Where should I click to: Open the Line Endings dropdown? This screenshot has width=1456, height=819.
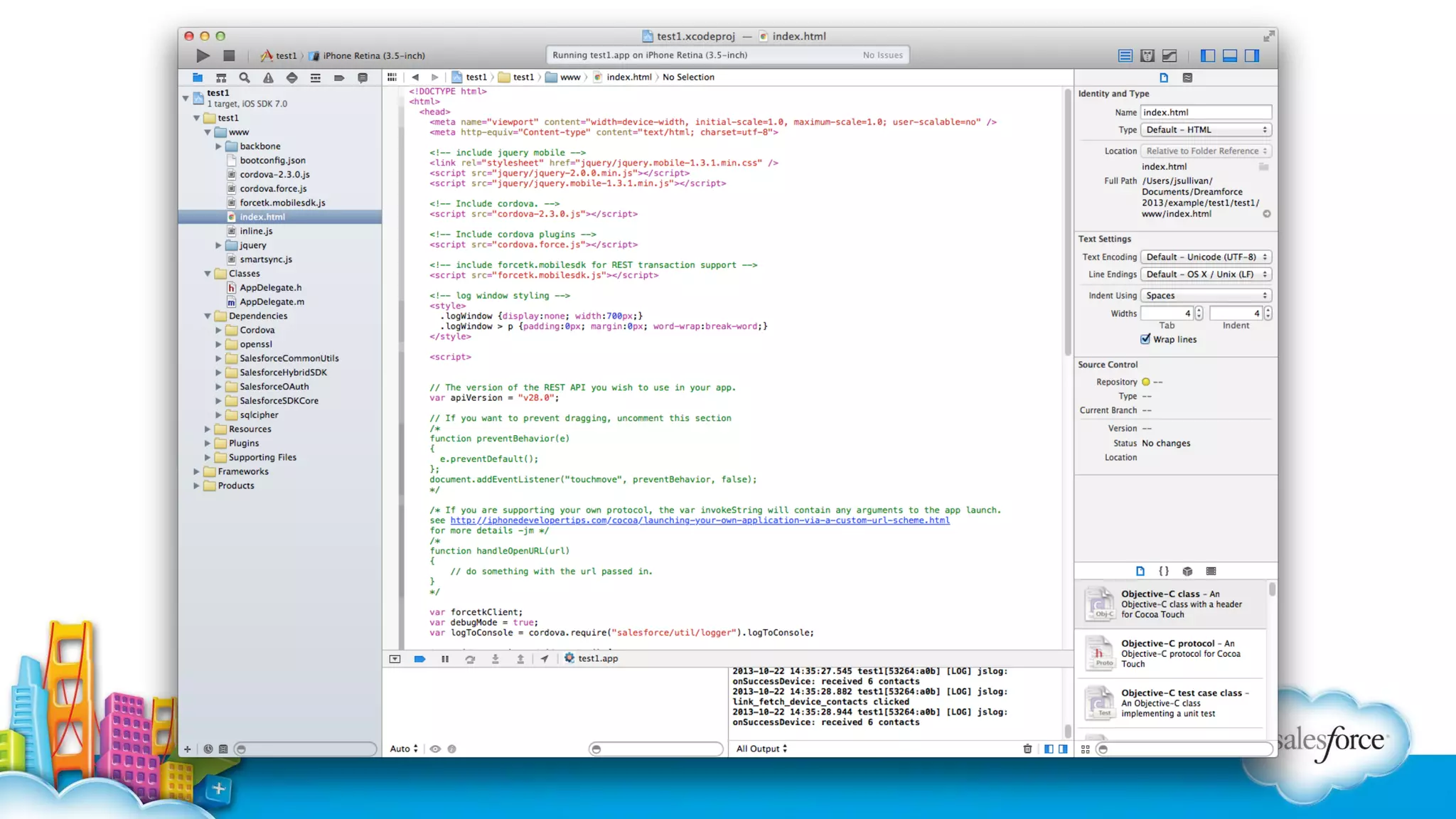click(x=1206, y=274)
